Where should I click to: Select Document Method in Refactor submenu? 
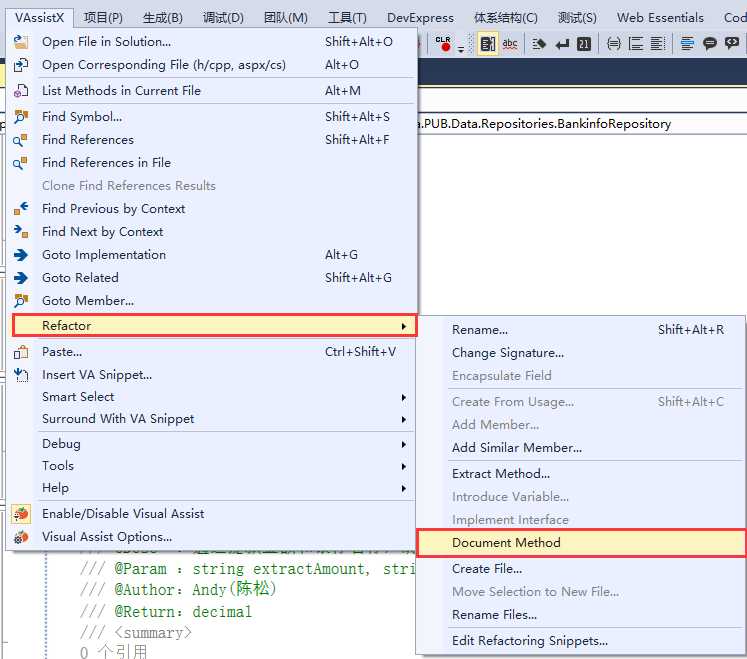pyautogui.click(x=581, y=543)
